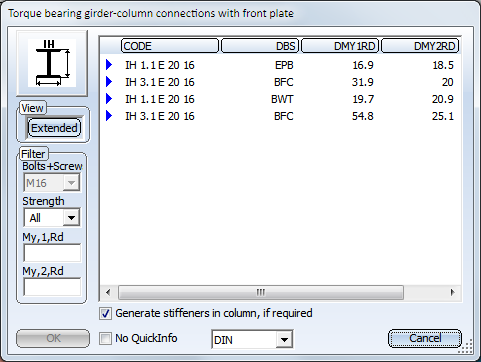Image resolution: width=481 pixels, height=362 pixels.
Task: Click the Cancel button
Action: click(x=425, y=338)
